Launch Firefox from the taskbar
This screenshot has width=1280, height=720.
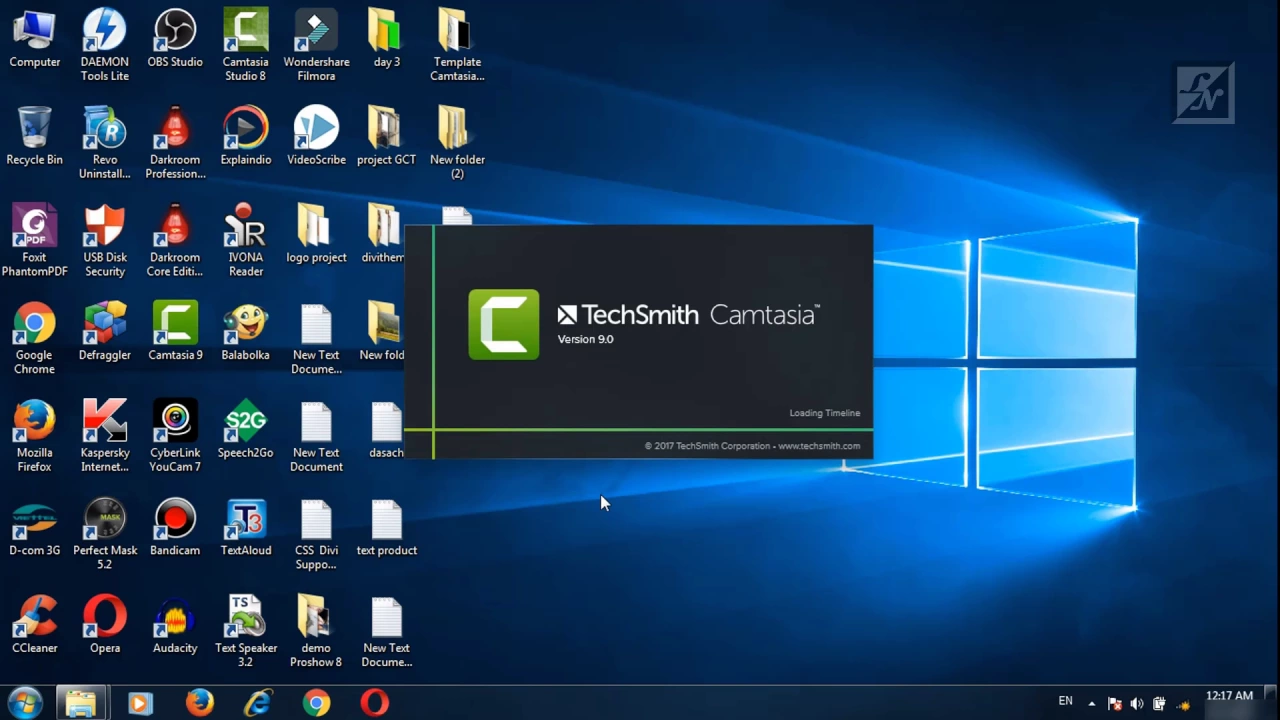point(199,703)
